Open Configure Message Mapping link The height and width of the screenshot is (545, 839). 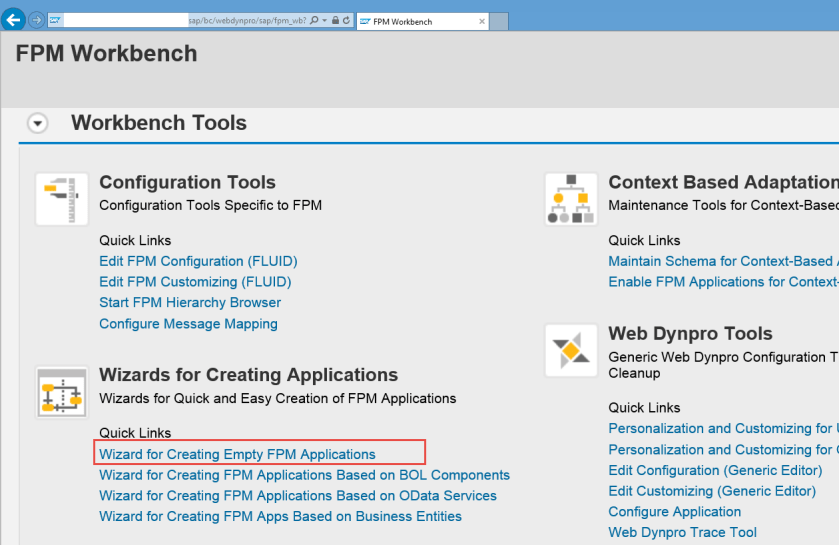click(188, 324)
